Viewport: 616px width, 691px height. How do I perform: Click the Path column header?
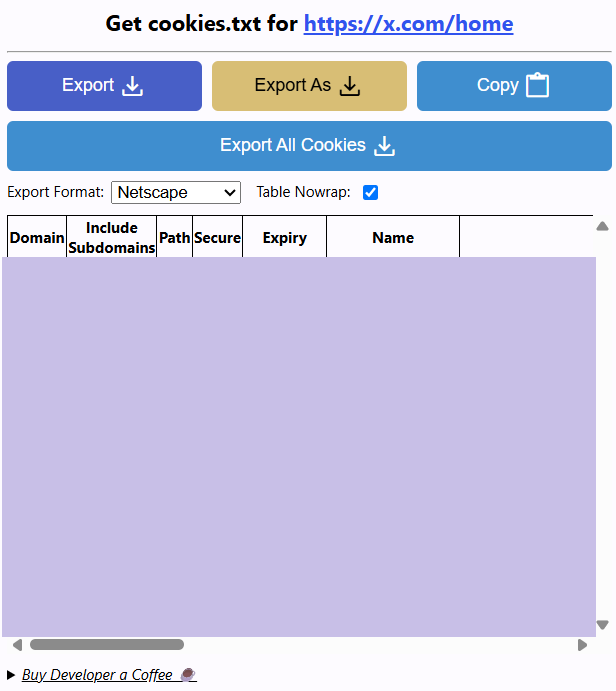[174, 238]
